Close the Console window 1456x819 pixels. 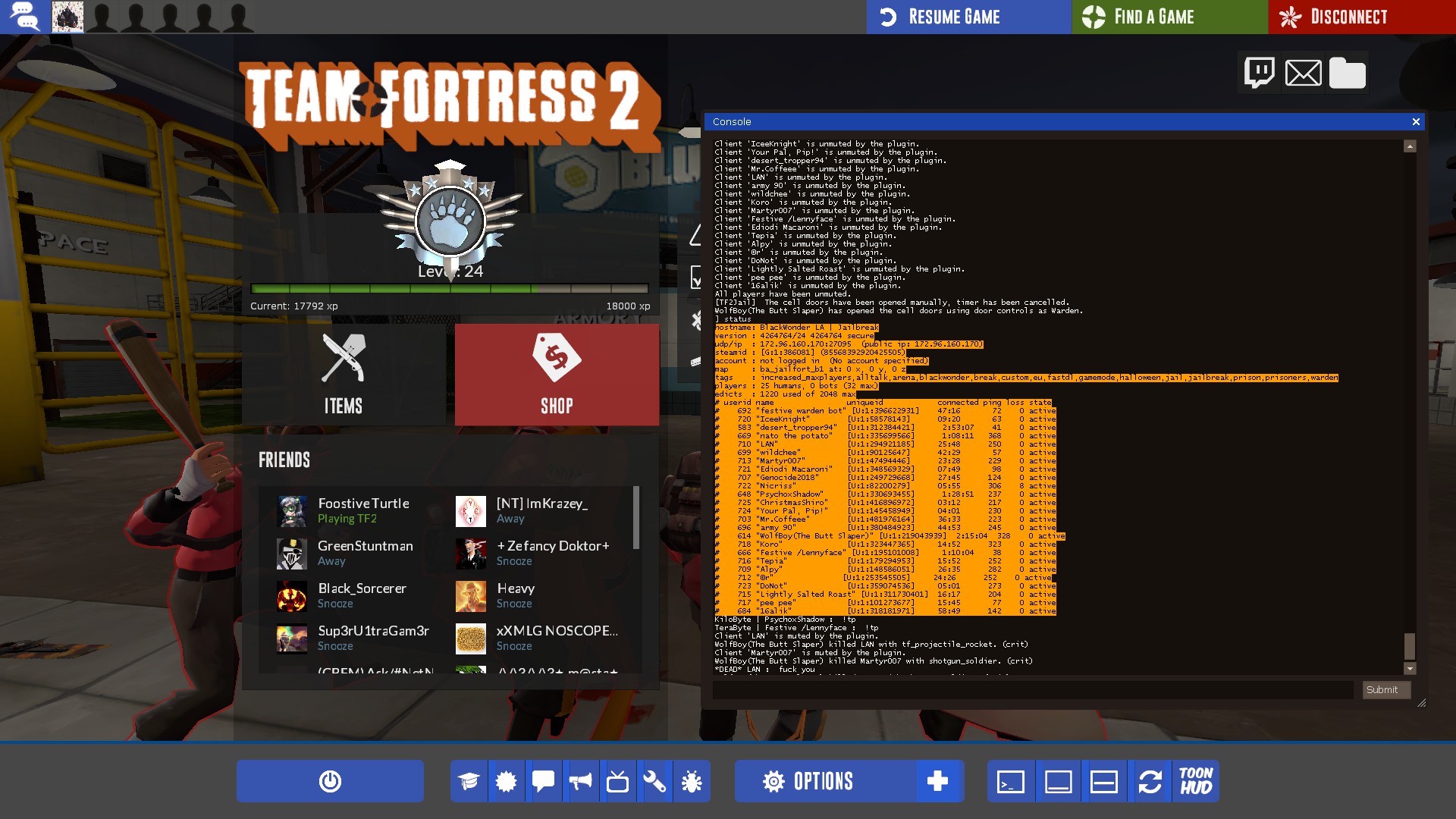point(1415,121)
